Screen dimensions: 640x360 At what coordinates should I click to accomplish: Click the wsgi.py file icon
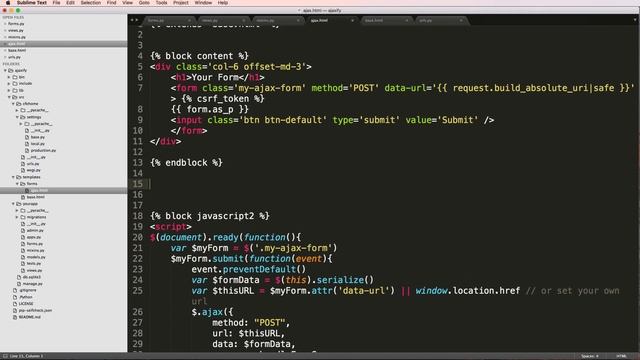click(23, 170)
